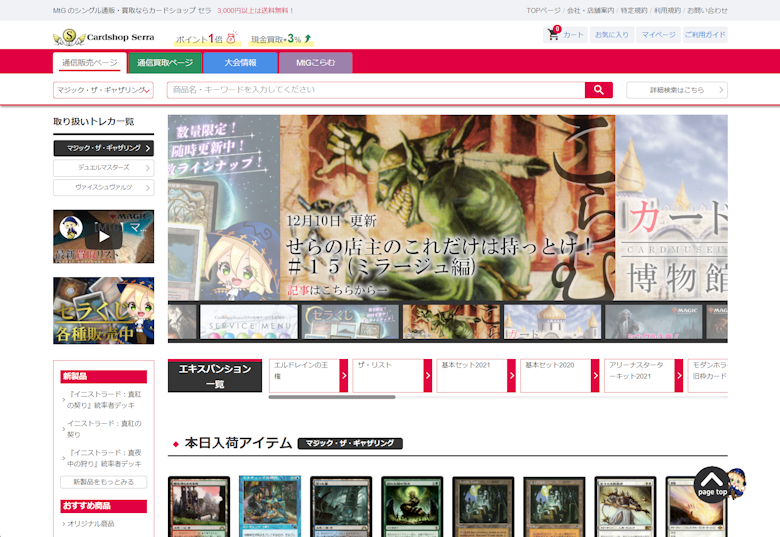Open the MtGこらむ tab
This screenshot has width=780, height=537.
coord(316,63)
